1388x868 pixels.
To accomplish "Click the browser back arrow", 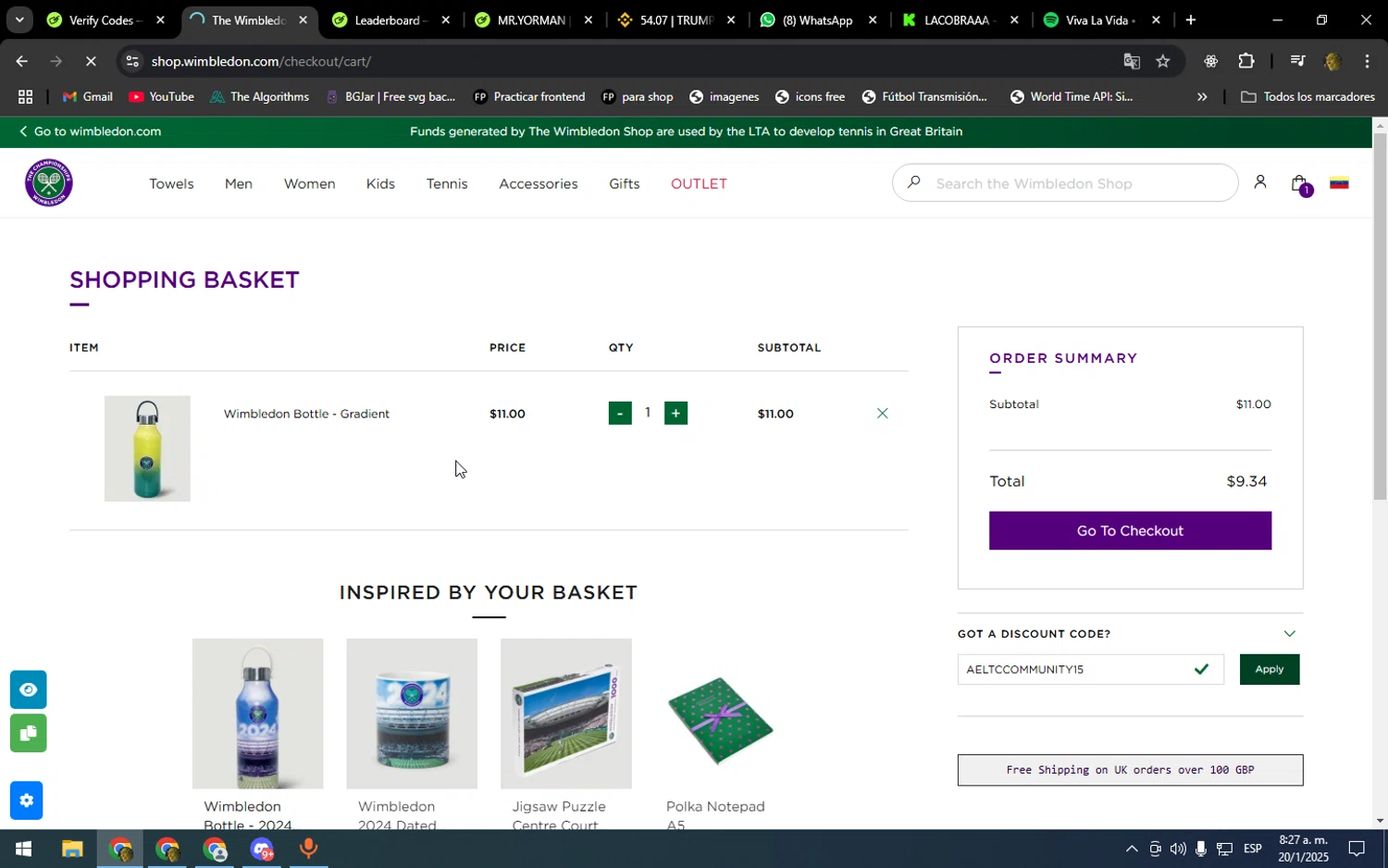I will [21, 61].
